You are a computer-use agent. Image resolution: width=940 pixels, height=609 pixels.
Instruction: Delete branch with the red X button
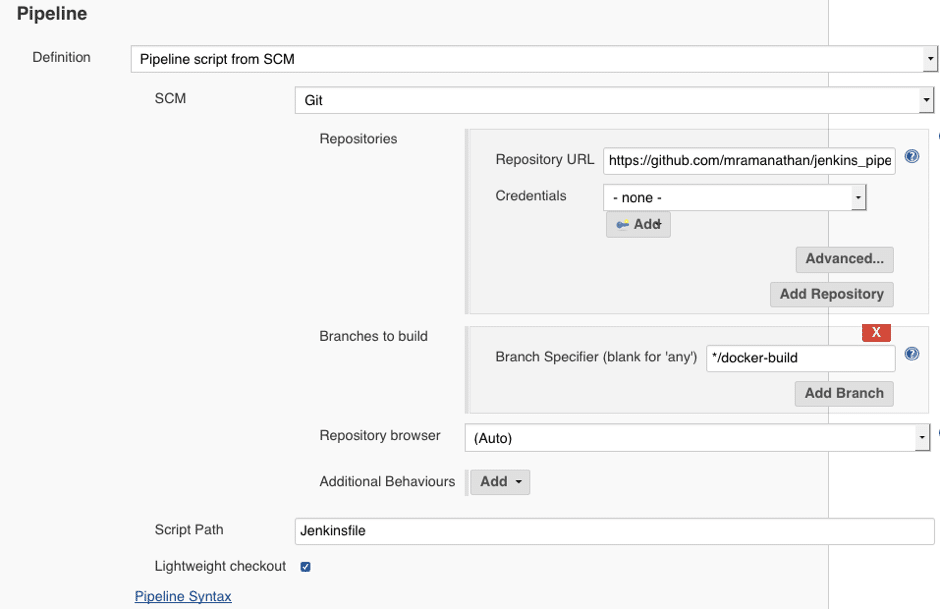pos(876,332)
